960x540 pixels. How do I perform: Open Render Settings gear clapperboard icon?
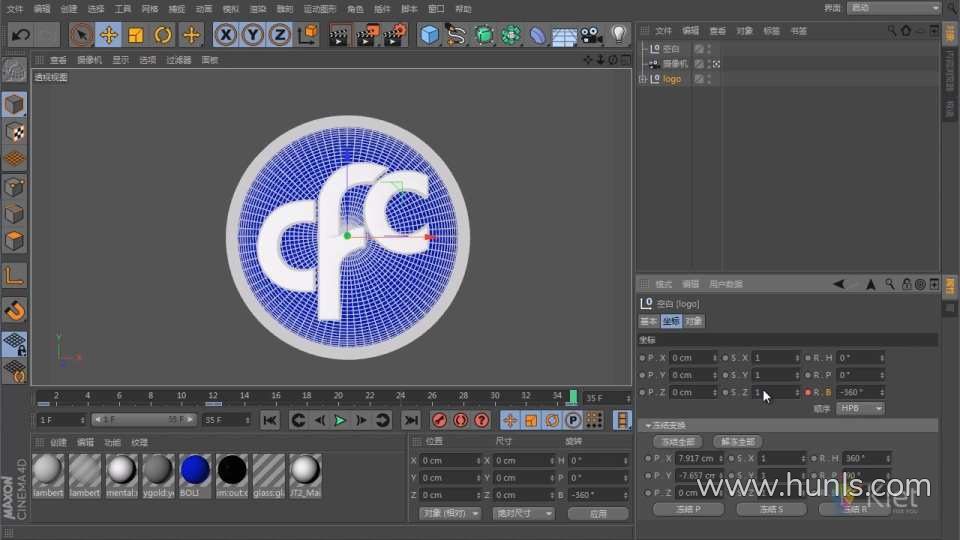(395, 35)
